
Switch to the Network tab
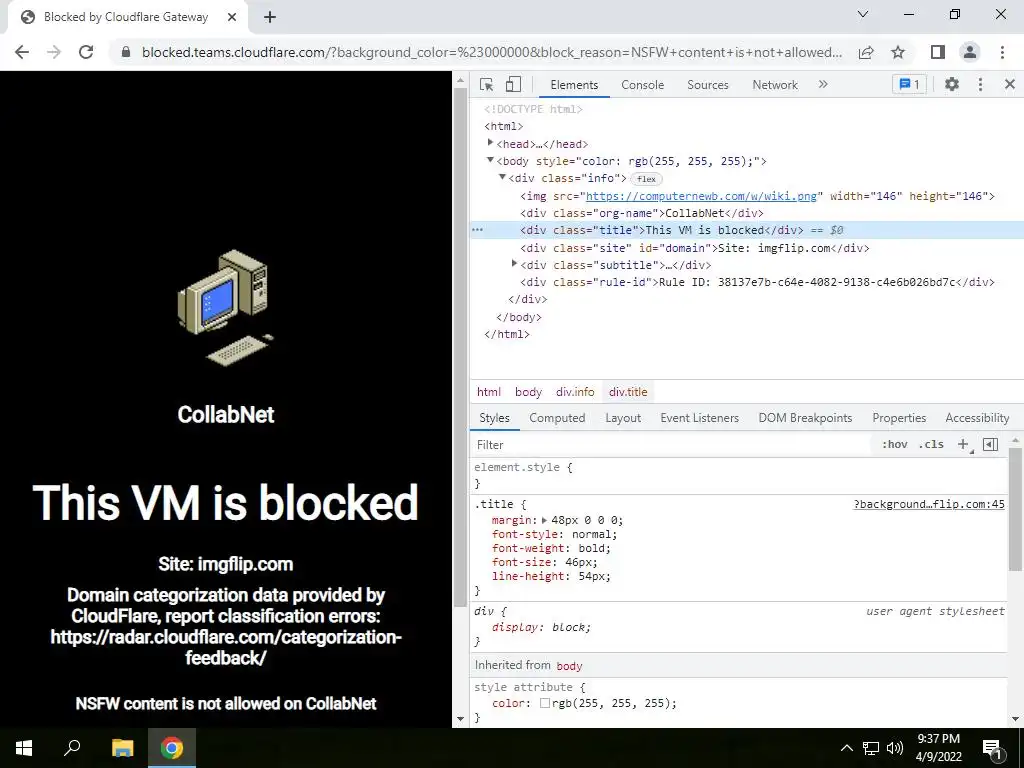[775, 85]
